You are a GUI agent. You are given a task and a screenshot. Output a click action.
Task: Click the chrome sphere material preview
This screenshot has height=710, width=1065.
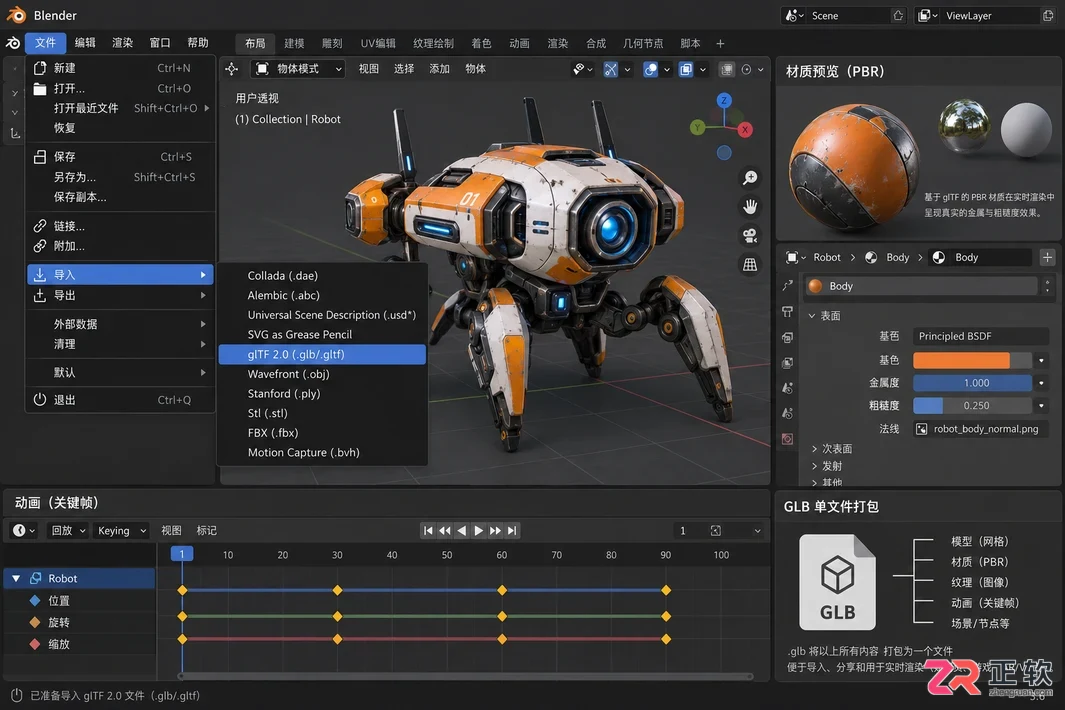click(964, 126)
